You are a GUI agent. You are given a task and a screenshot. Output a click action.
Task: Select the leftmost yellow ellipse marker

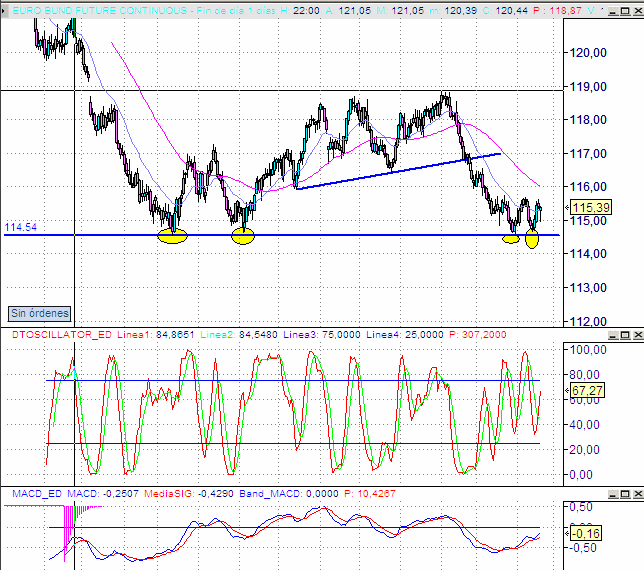172,236
